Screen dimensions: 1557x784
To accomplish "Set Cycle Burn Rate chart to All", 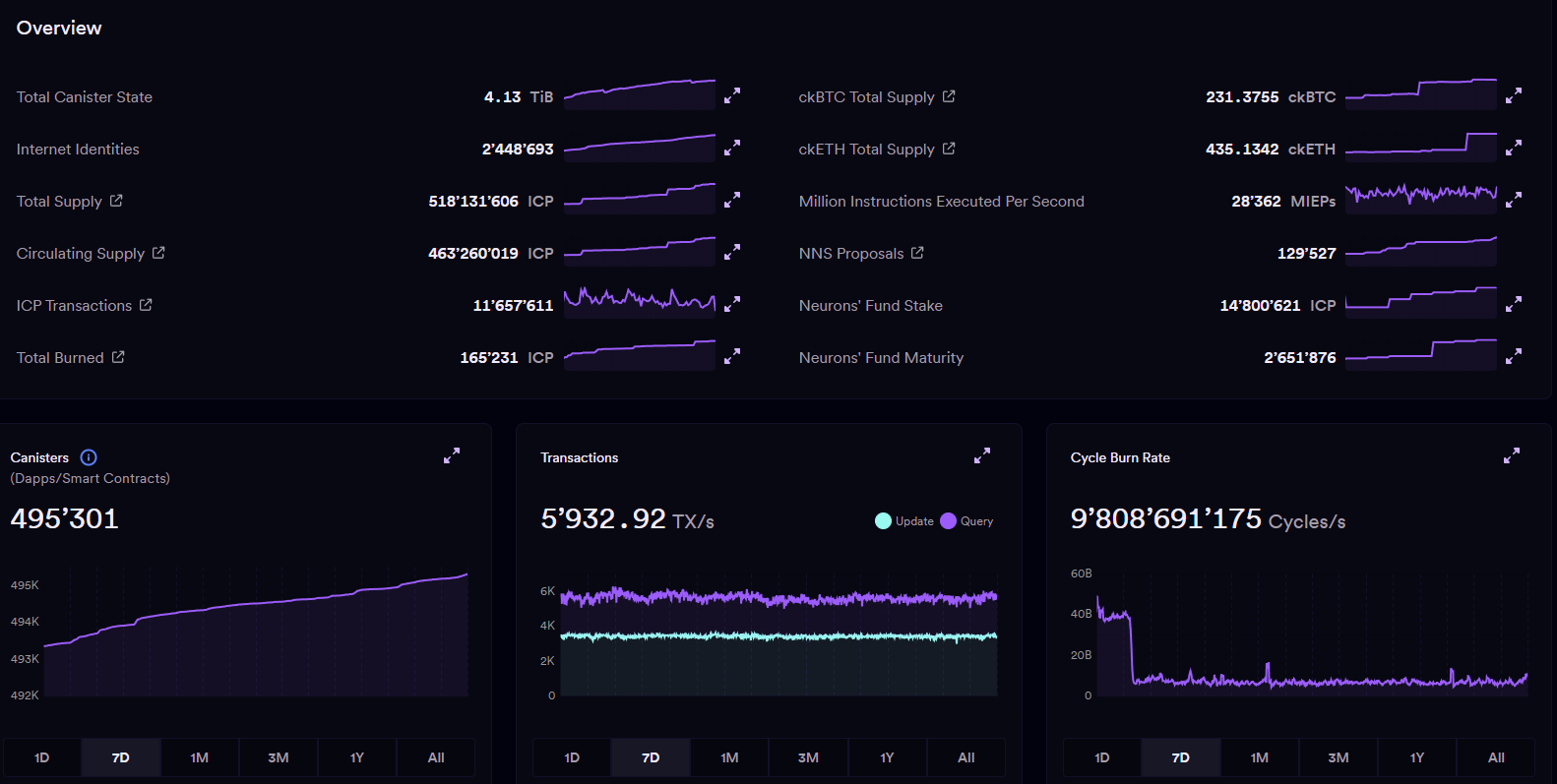I will coord(1496,757).
